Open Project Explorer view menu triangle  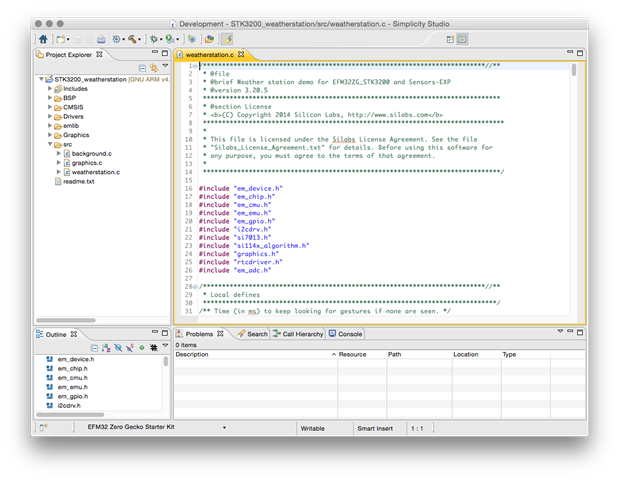[165, 66]
